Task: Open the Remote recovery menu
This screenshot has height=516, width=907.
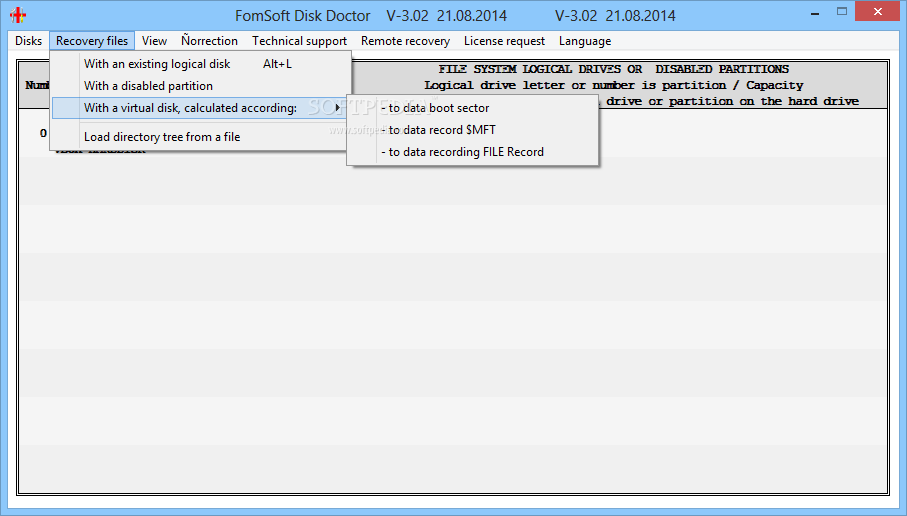Action: point(405,41)
